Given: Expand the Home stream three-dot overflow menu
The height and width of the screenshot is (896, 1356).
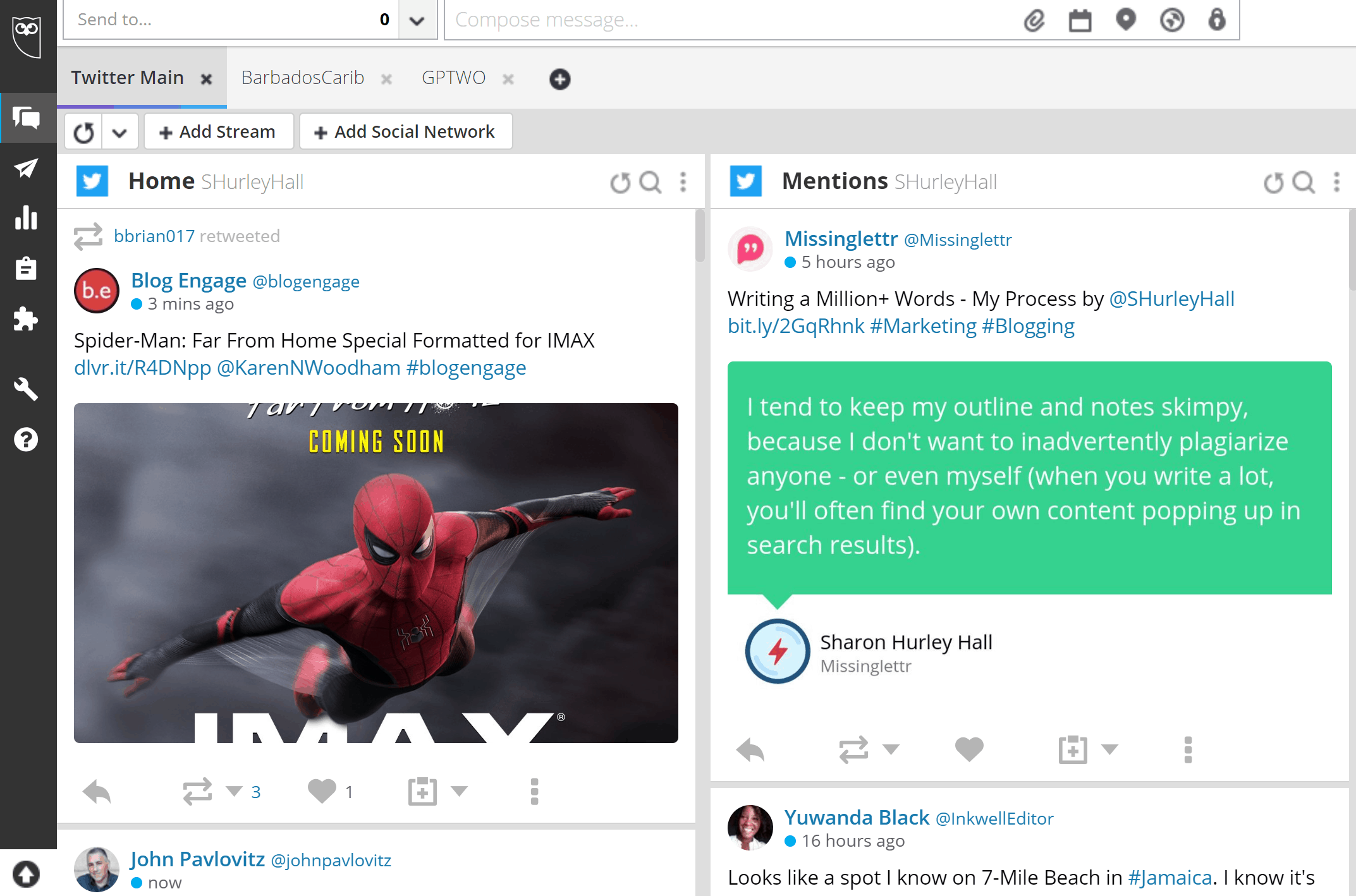Looking at the screenshot, I should tap(684, 181).
